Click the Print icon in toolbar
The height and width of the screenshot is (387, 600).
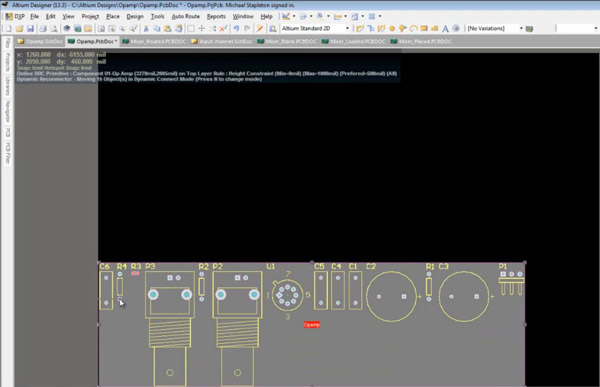(x=43, y=28)
